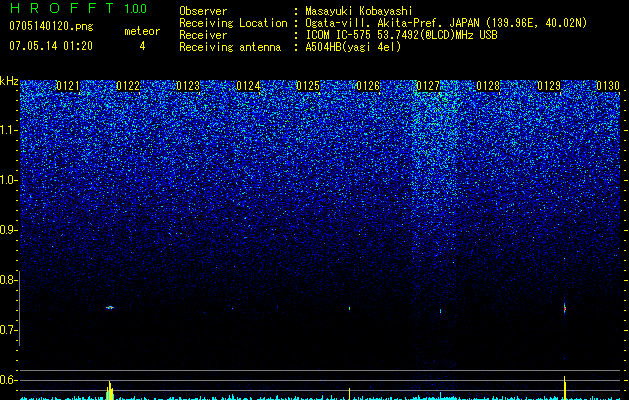Click the faint cyan echo after 0127
Image resolution: width=629 pixels, height=400 pixels.
point(440,311)
